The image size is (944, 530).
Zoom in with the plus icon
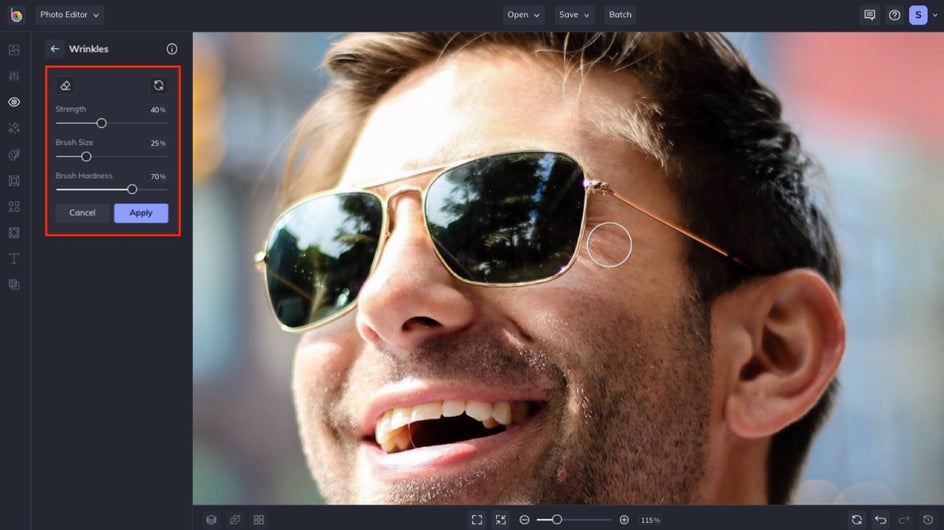click(x=624, y=520)
